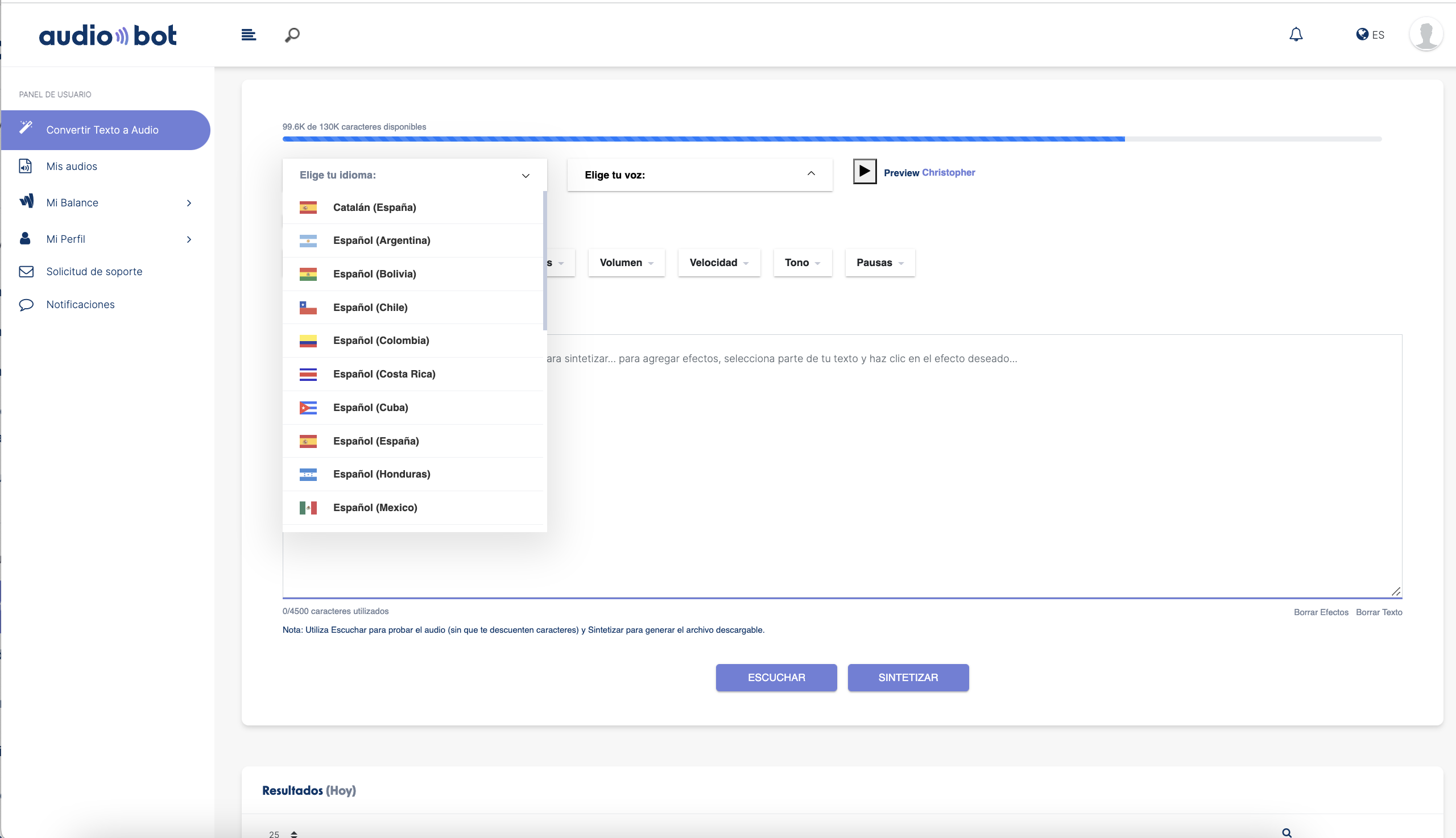Open the search icon in top bar
Viewport: 1456px width, 838px height.
pyautogui.click(x=291, y=35)
